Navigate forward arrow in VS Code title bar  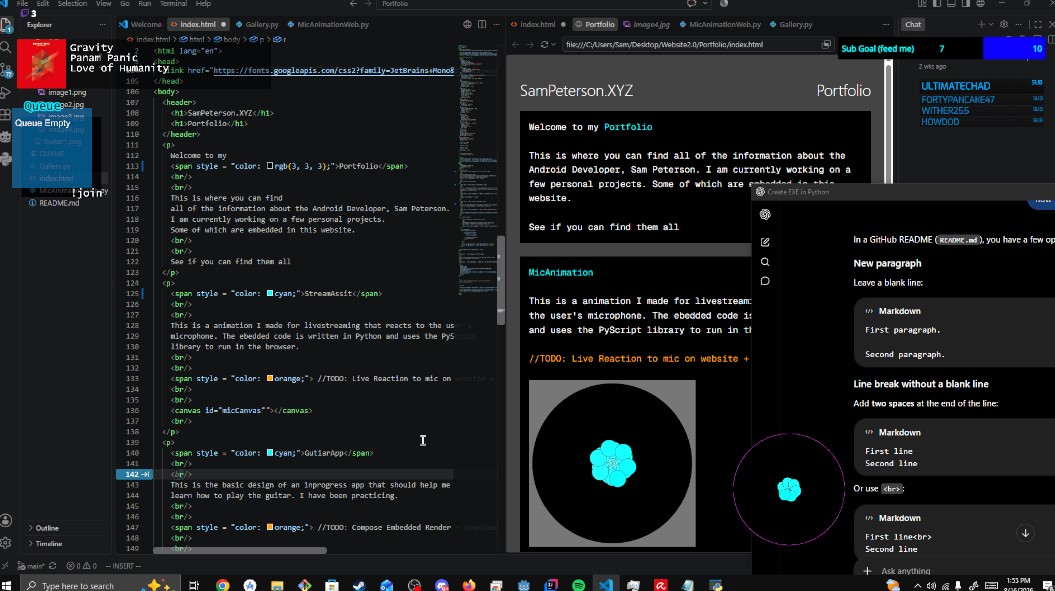pyautogui.click(x=368, y=3)
